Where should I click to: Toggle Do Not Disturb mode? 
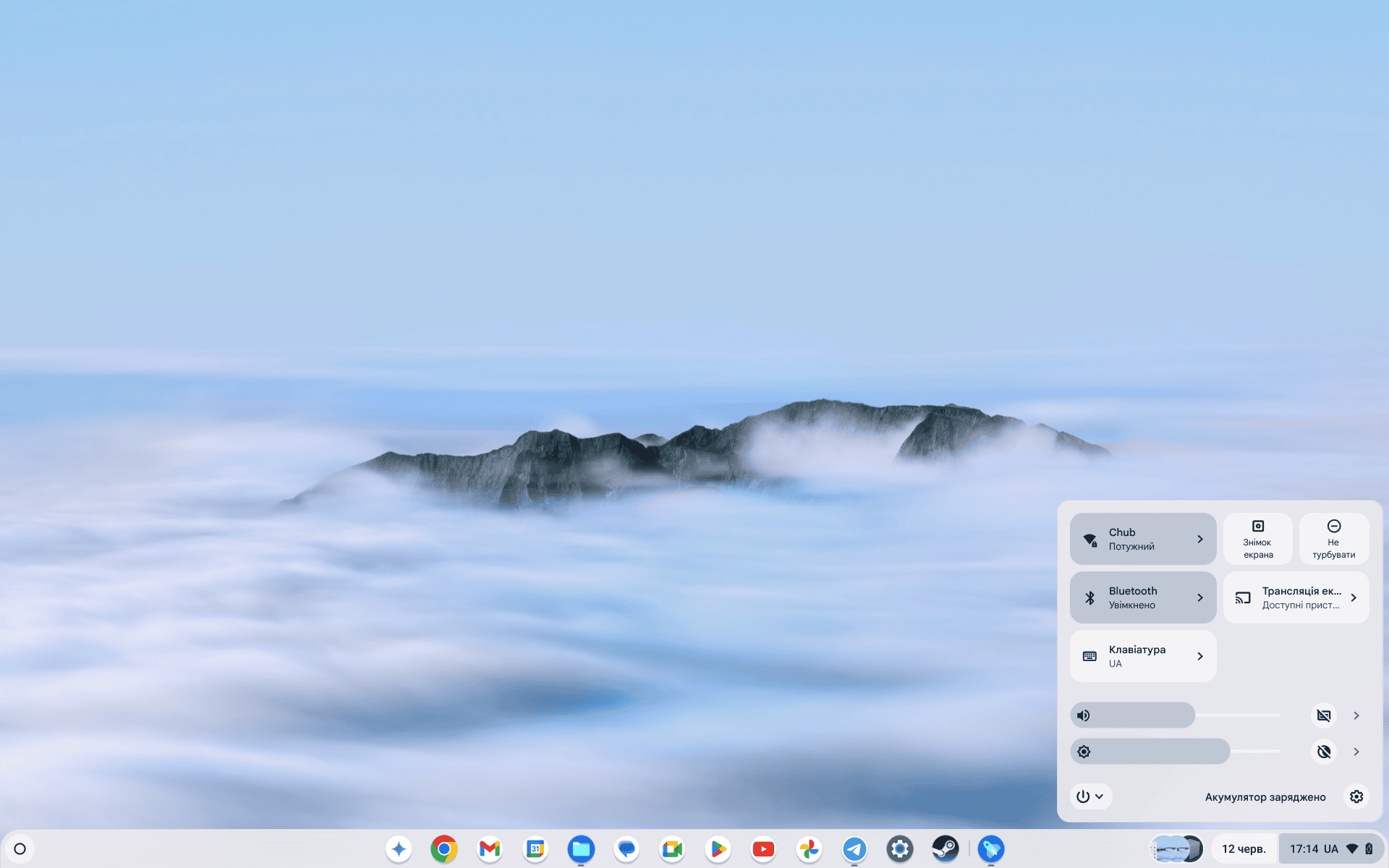click(1333, 538)
